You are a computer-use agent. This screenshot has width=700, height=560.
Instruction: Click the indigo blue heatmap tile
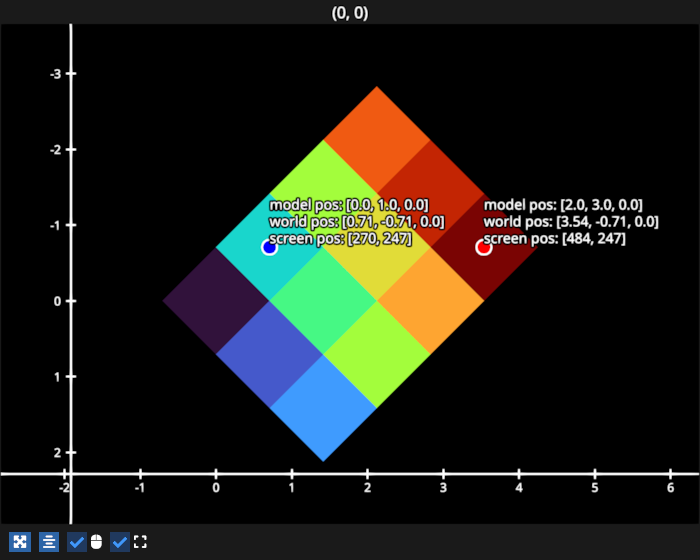pyautogui.click(x=269, y=354)
